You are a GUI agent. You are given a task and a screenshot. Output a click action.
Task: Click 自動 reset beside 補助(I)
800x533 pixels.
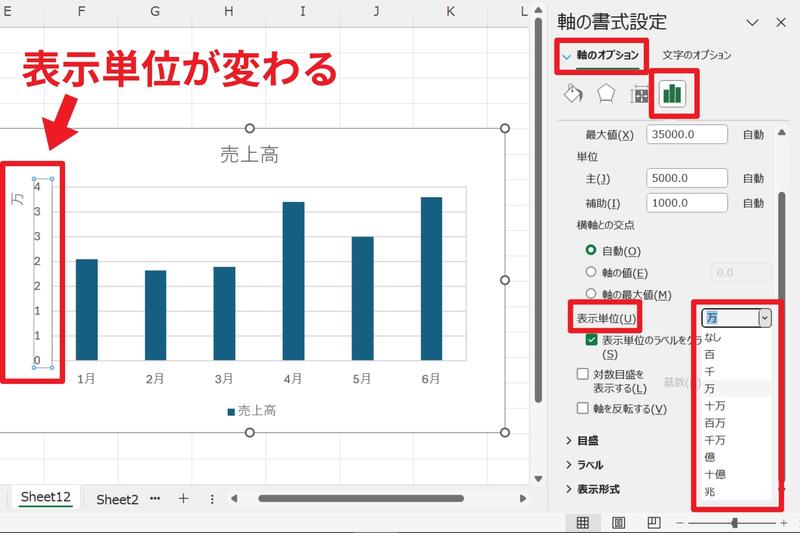click(x=753, y=203)
